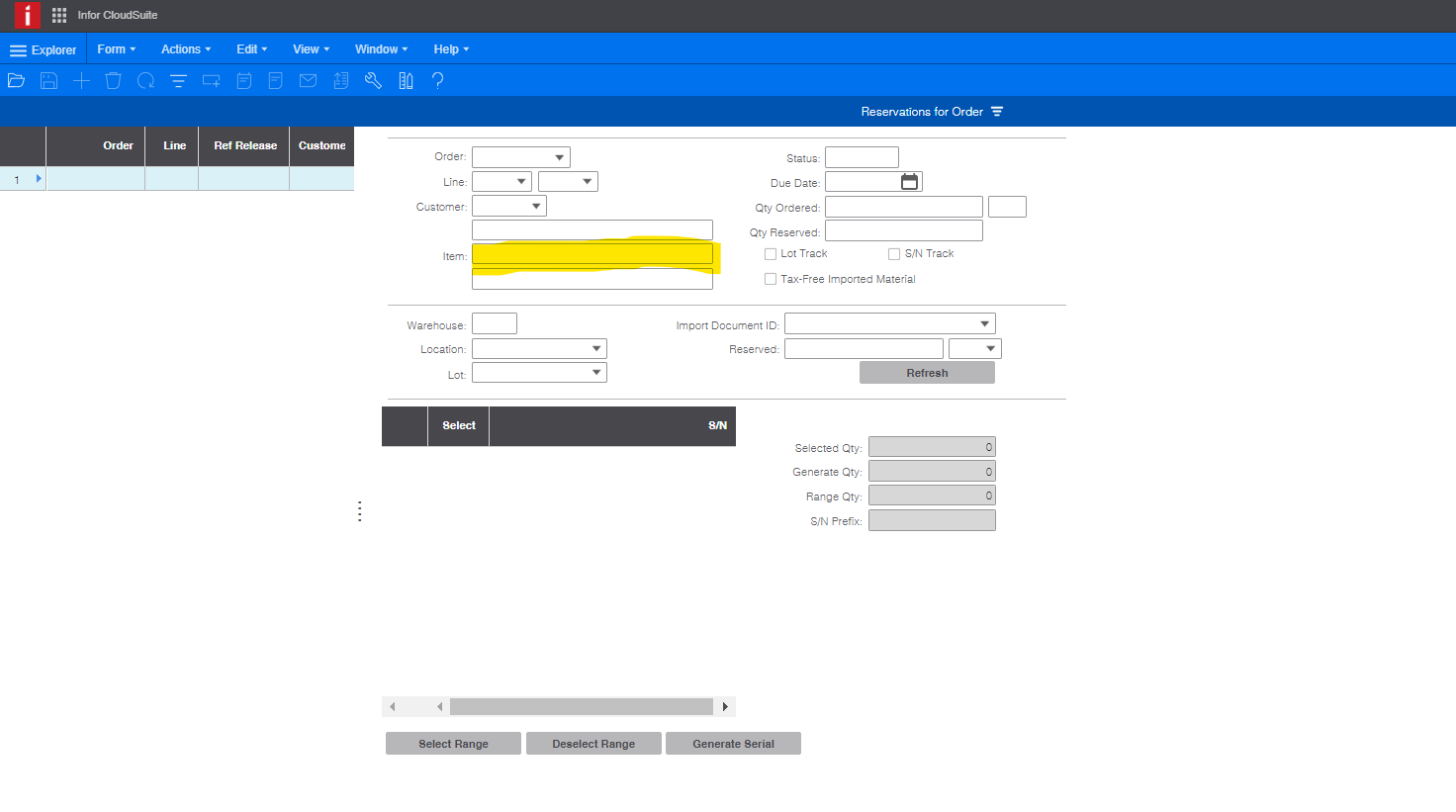The width and height of the screenshot is (1456, 812).
Task: Click the filter icon beside Reservations for Order
Action: (997, 112)
